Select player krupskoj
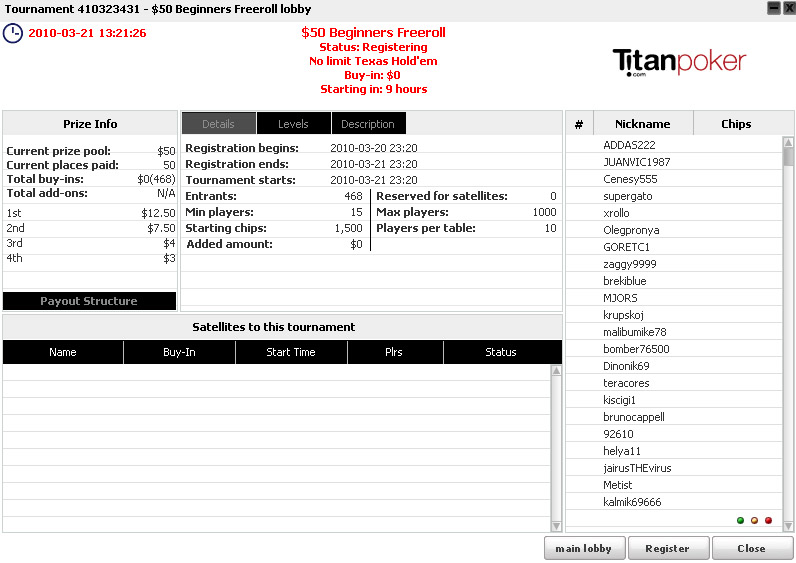 (x=674, y=315)
